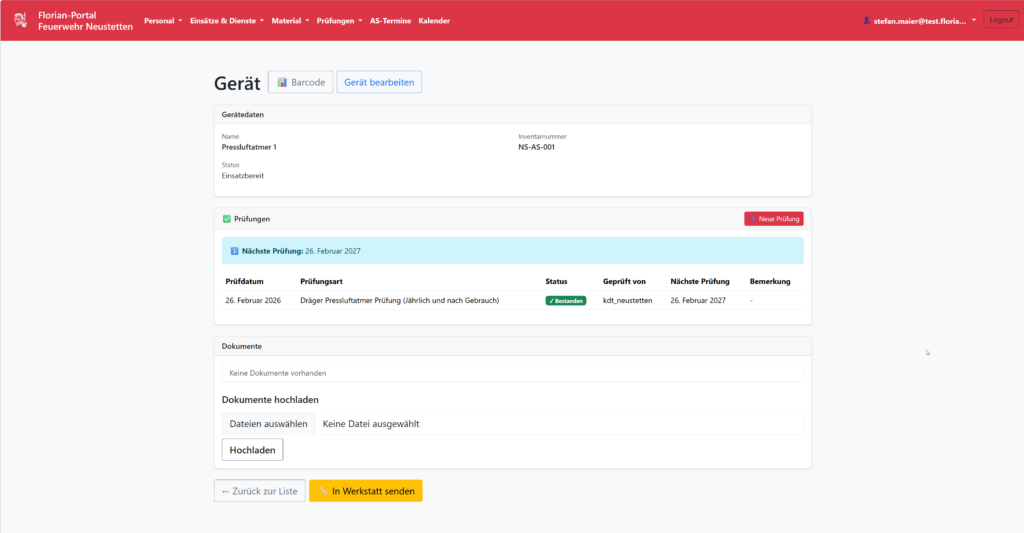Screen dimensions: 1024x533
Task: Click Zurück zur Liste button
Action: point(259,491)
